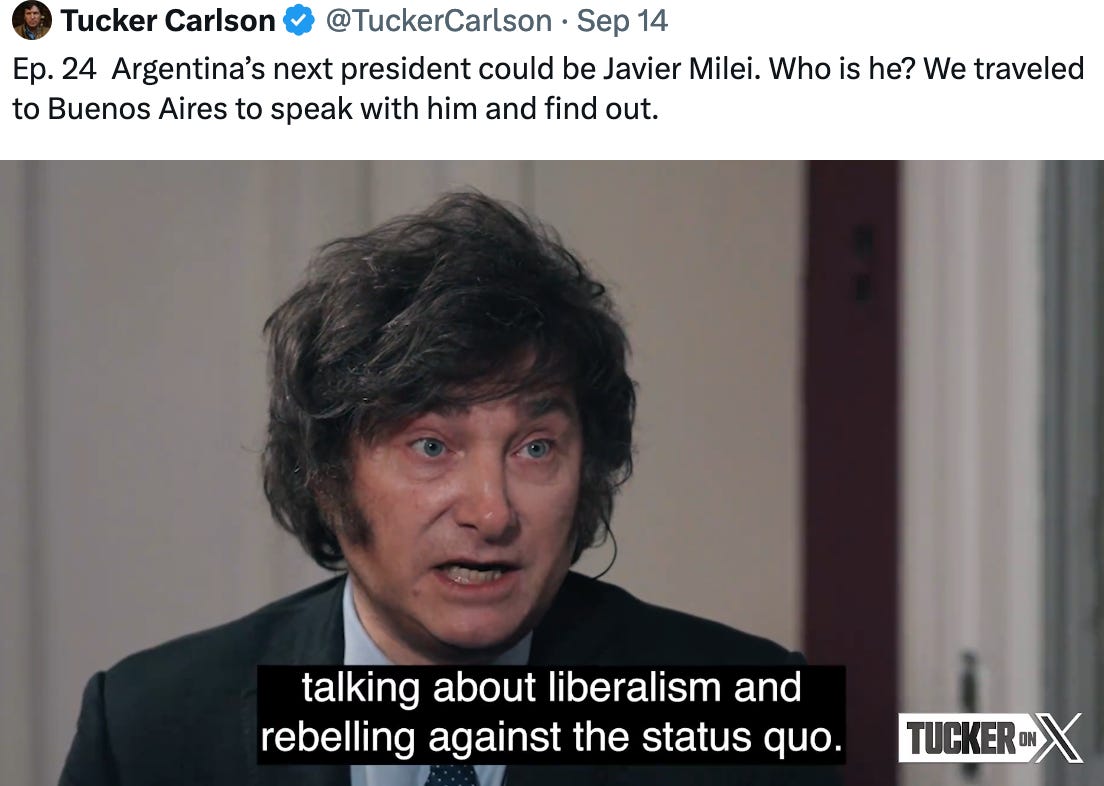Open the @TuckerCarlson handle link
The width and height of the screenshot is (1104, 786).
pyautogui.click(x=438, y=20)
